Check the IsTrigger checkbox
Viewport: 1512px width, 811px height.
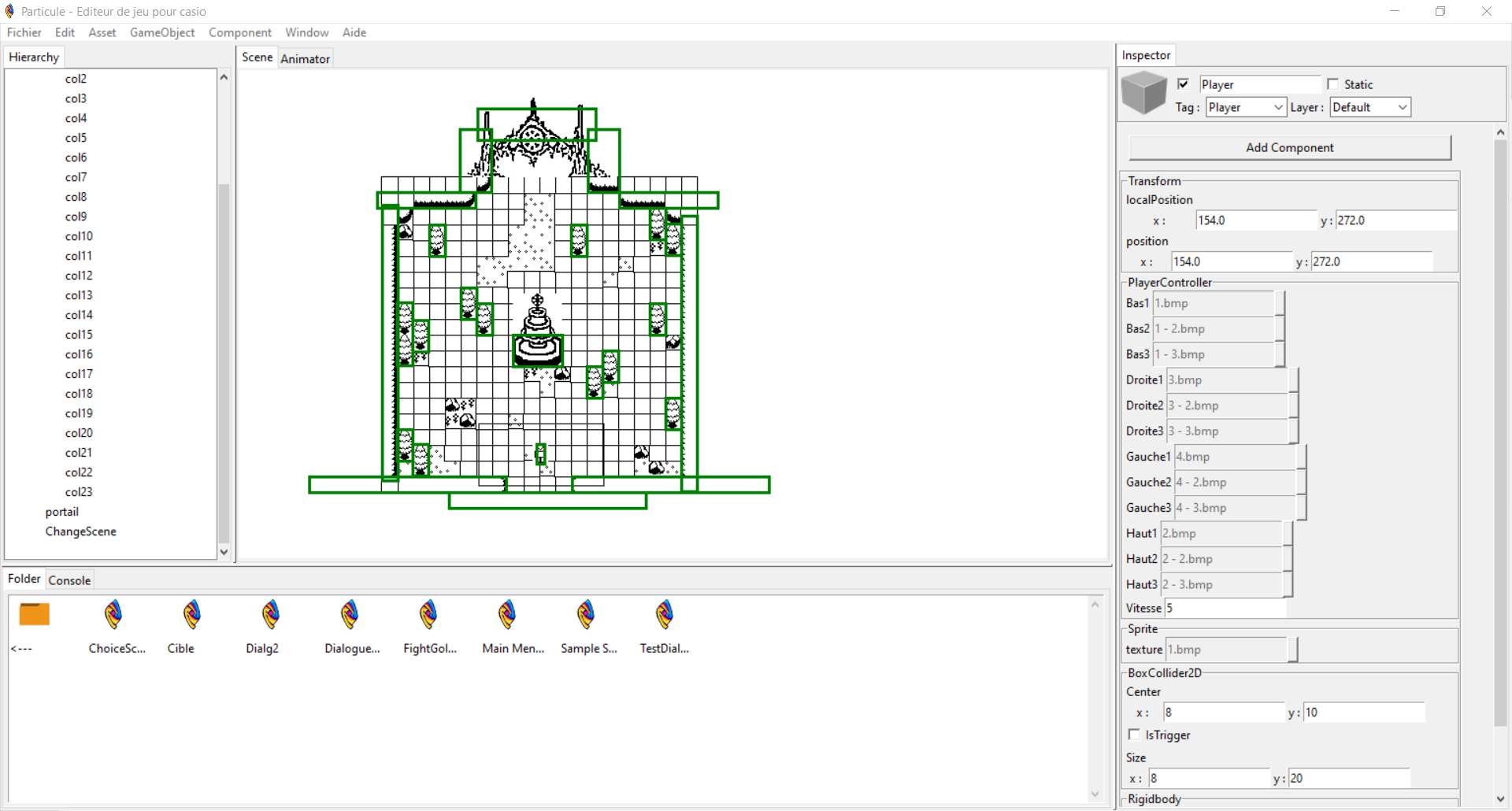tap(1134, 735)
